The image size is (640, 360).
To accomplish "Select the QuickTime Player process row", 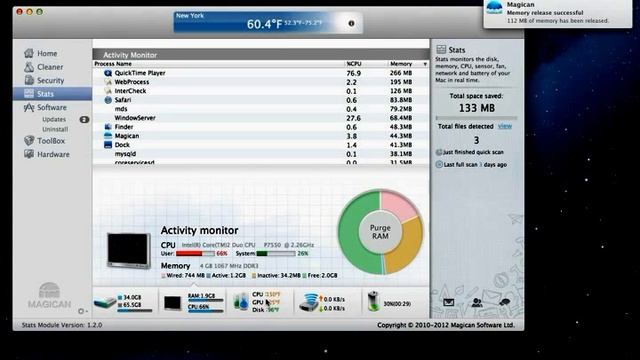I will tap(261, 73).
